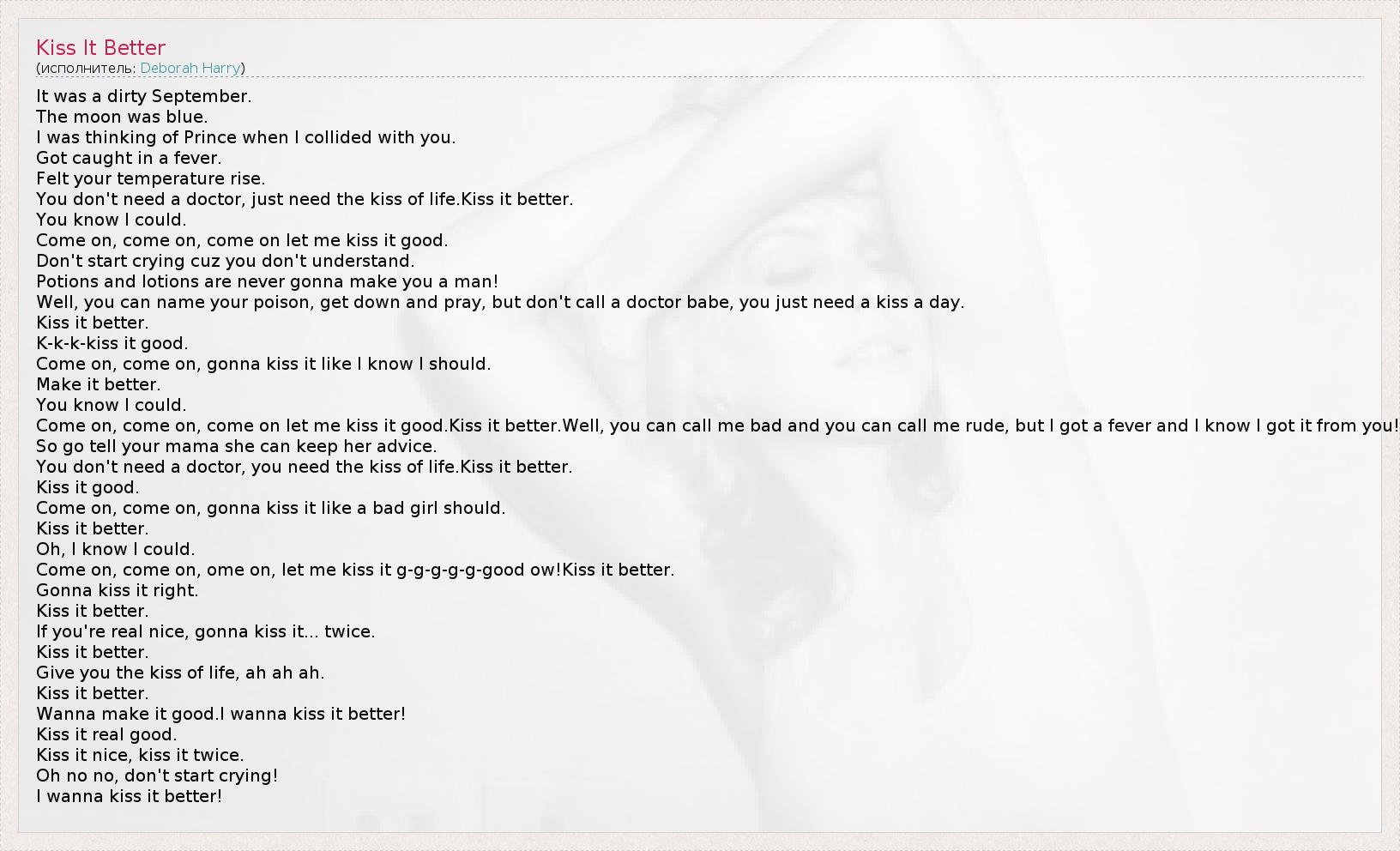Viewport: 1400px width, 851px height.
Task: Click the "Gonna kiss it right." lyric
Action: coord(117,590)
